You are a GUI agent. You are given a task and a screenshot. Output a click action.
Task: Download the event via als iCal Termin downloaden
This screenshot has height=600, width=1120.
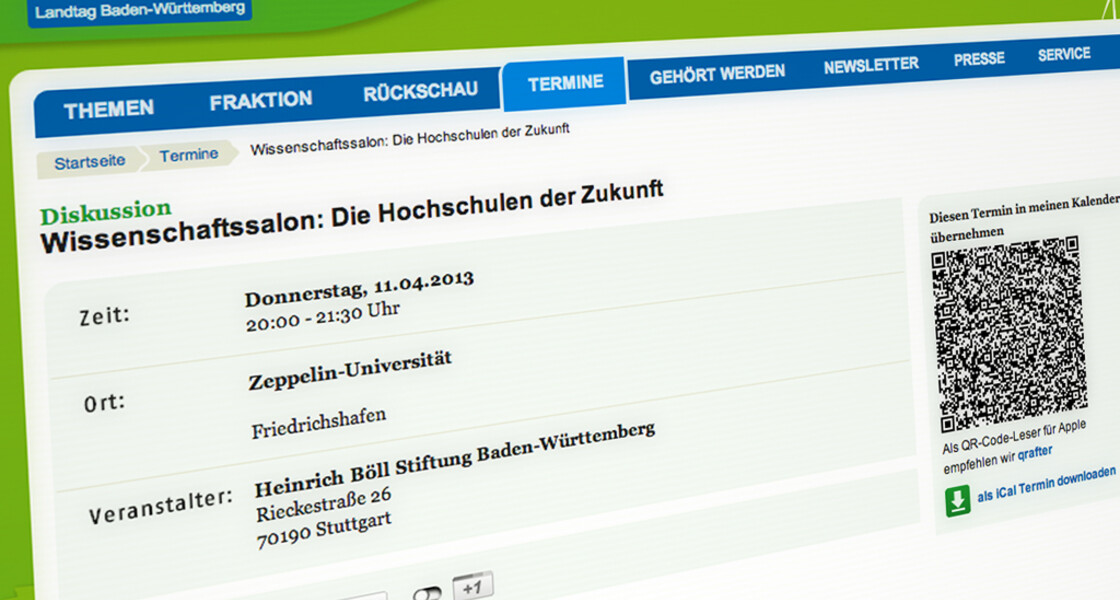coord(1046,484)
